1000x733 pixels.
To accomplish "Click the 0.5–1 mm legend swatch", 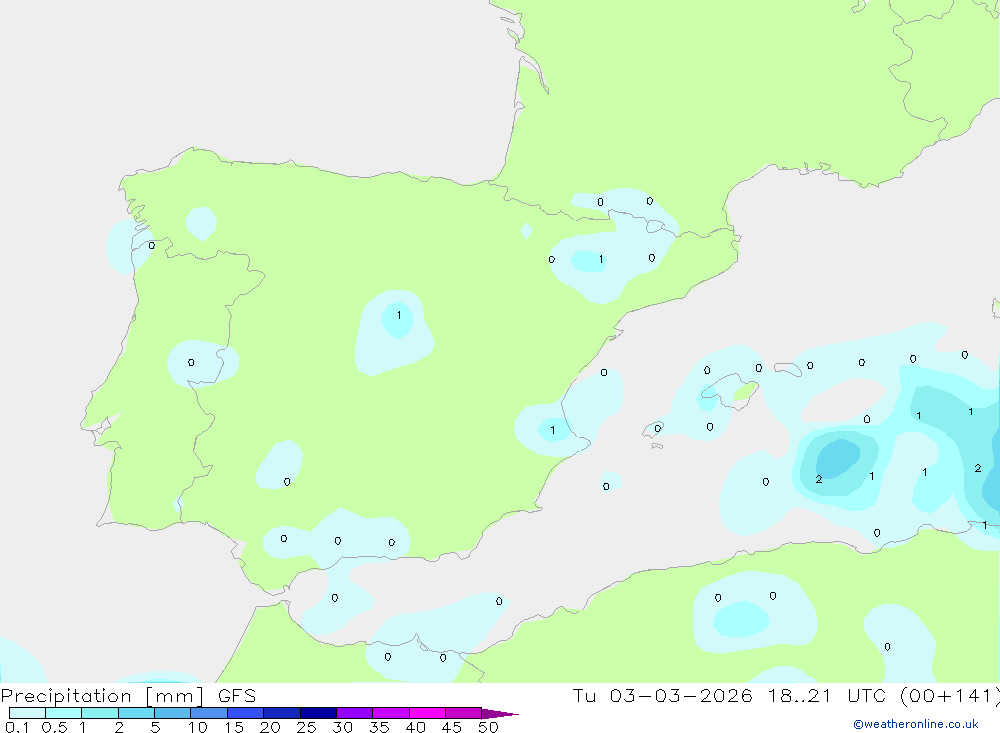I will pos(63,713).
